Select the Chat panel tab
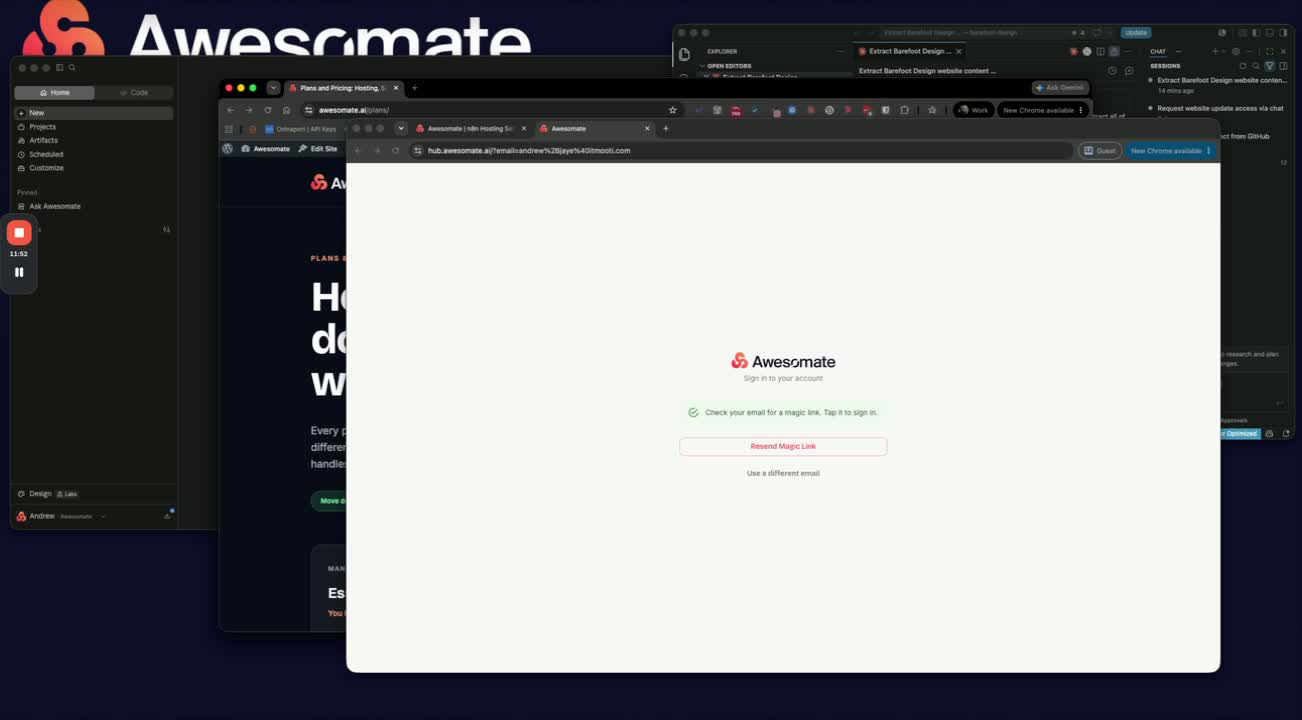This screenshot has width=1302, height=720. pos(1157,51)
